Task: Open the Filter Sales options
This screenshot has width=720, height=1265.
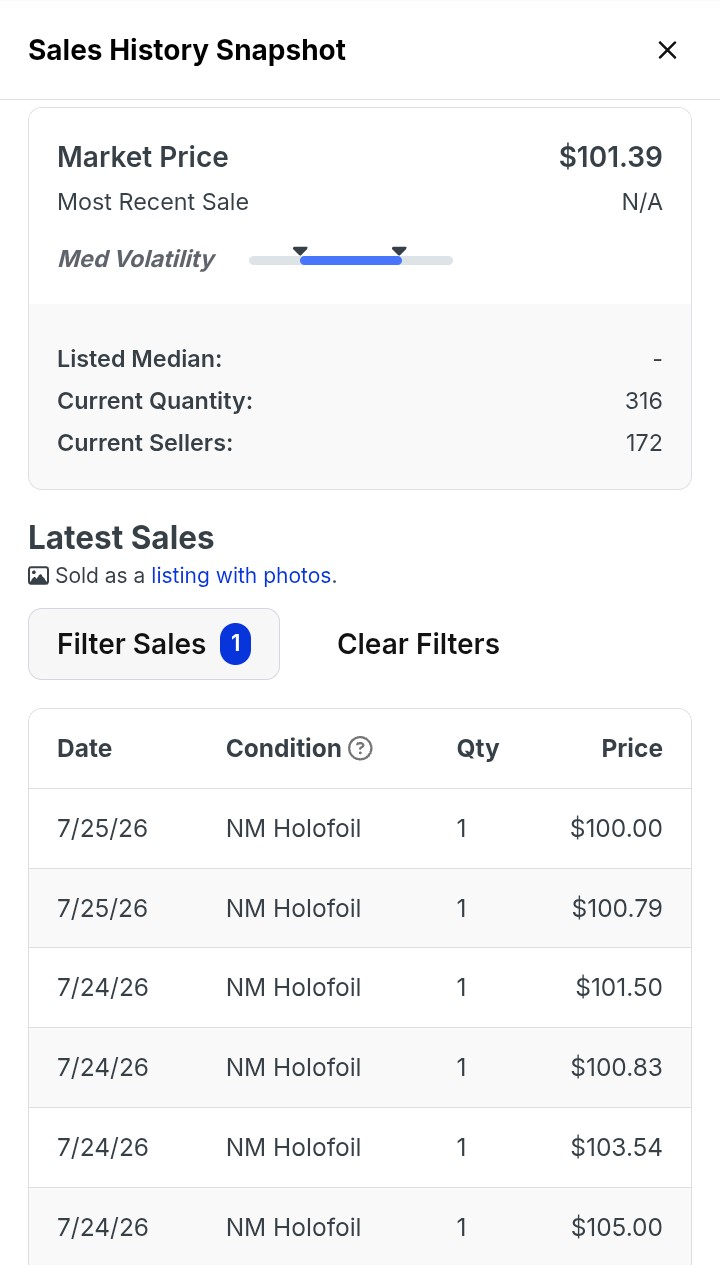Action: tap(154, 644)
